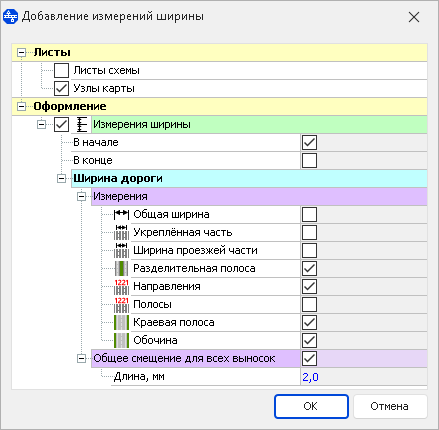Click the Разделительная полоса icon
Viewport: 439px width, 430px height.
pyautogui.click(x=121, y=268)
